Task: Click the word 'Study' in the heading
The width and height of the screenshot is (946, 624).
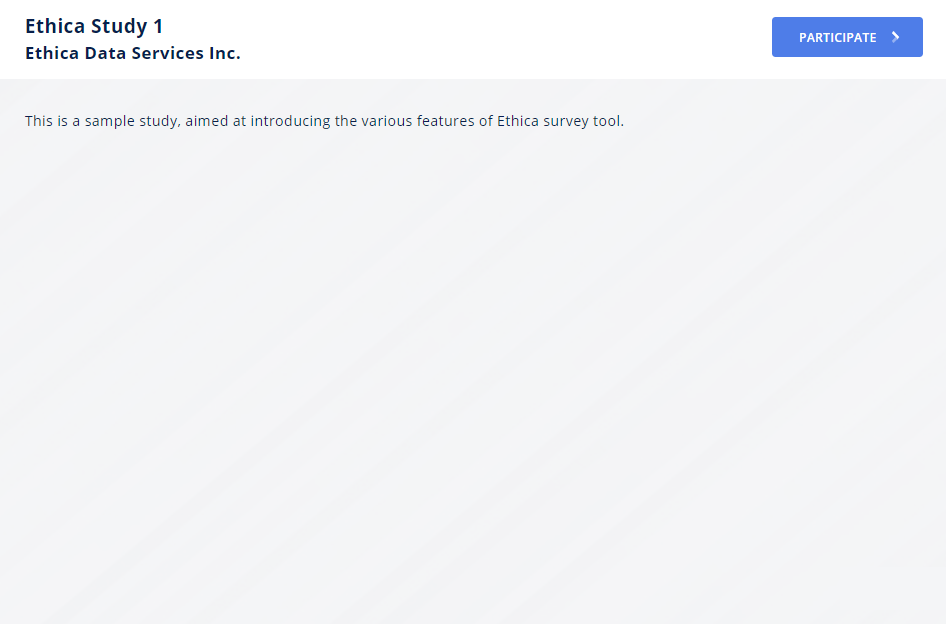Action: (x=119, y=27)
